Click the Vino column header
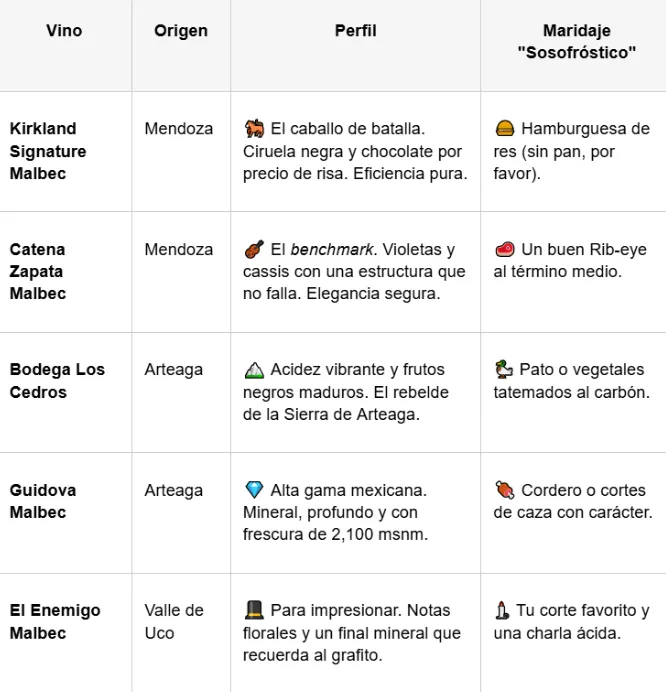 [x=65, y=31]
